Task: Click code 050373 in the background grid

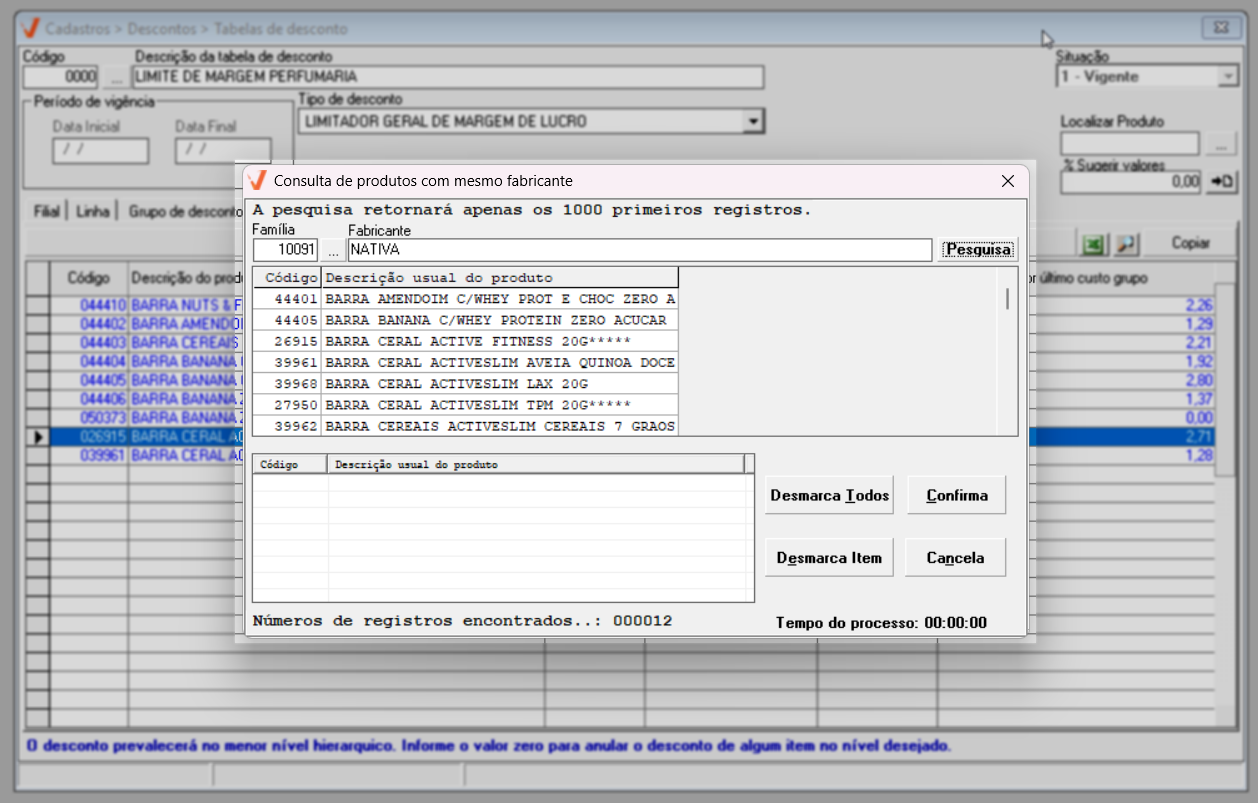Action: tap(102, 417)
